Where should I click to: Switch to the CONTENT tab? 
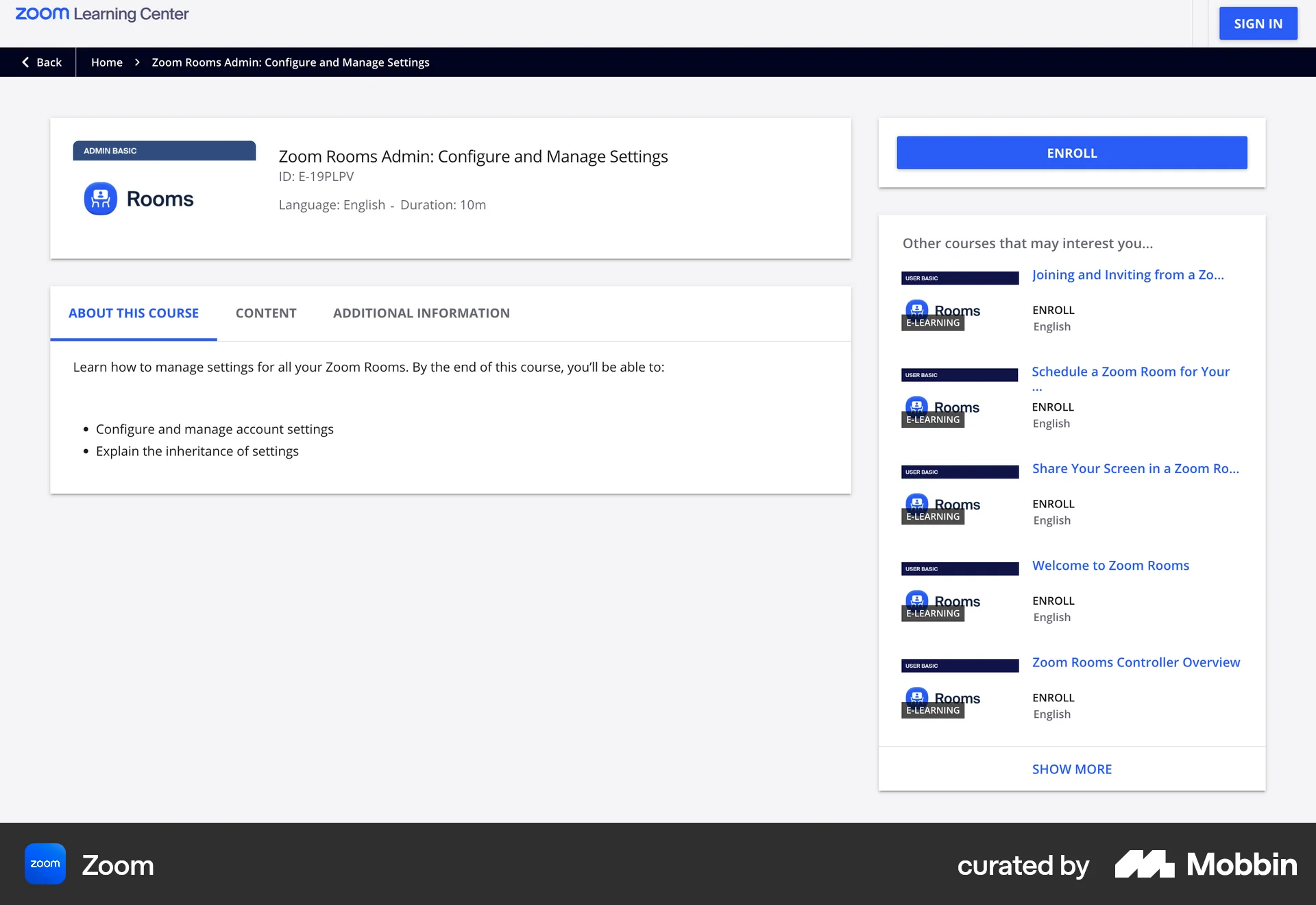click(x=266, y=313)
